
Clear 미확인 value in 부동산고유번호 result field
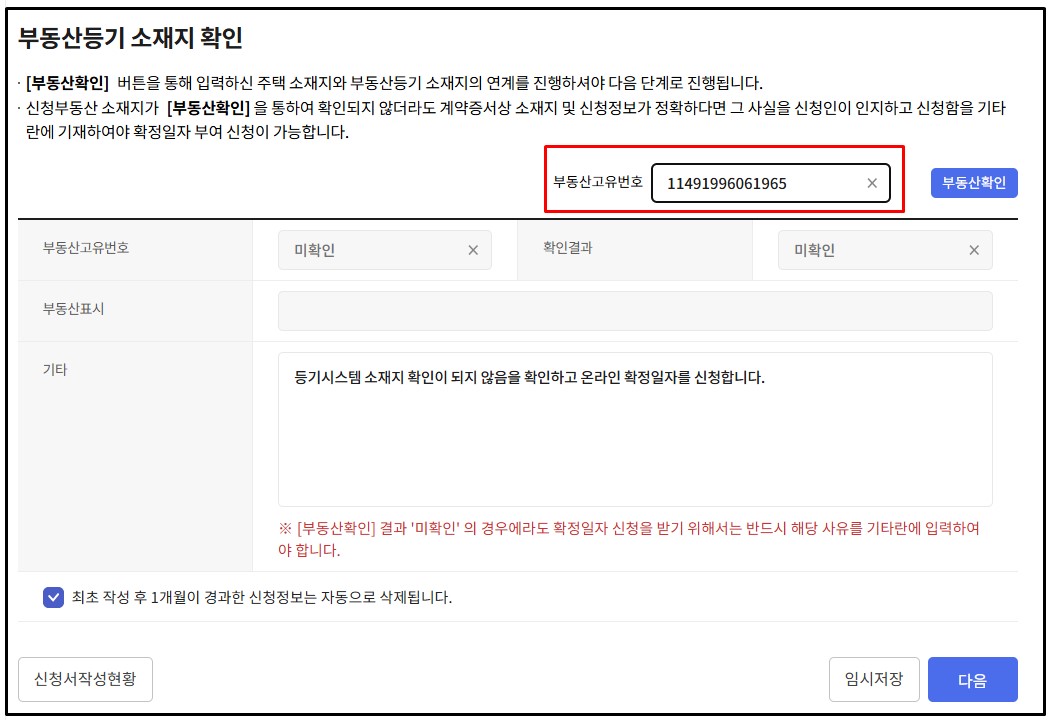tap(473, 249)
